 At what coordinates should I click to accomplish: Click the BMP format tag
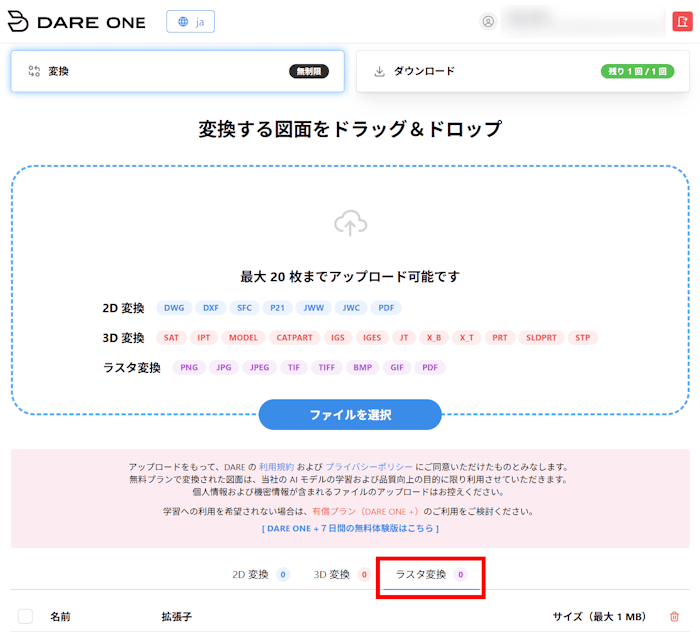tap(362, 367)
